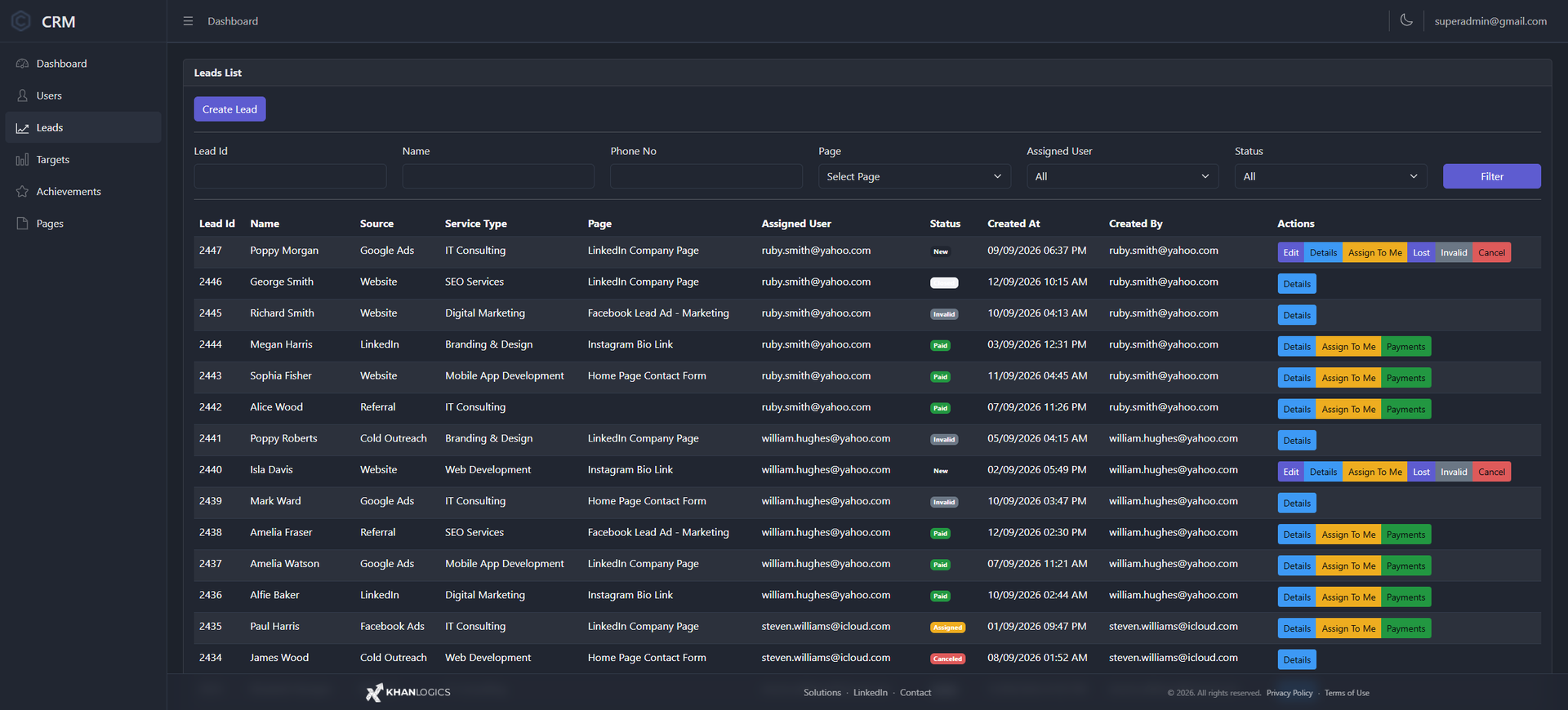Assign lead 2443 Sophia Fisher to me
The width and height of the screenshot is (1568, 710).
(x=1349, y=378)
